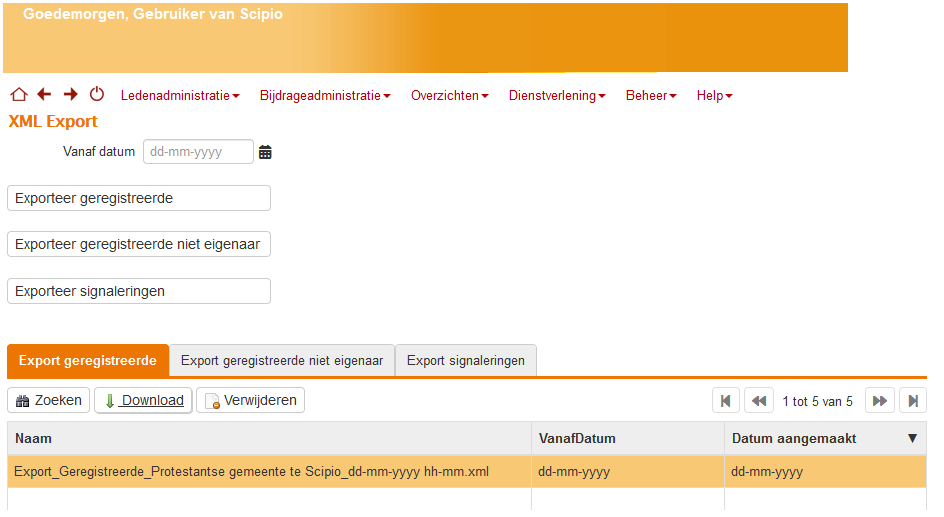This screenshot has height=517, width=944.
Task: Expand the Ledenadministratie menu
Action: pyautogui.click(x=180, y=96)
